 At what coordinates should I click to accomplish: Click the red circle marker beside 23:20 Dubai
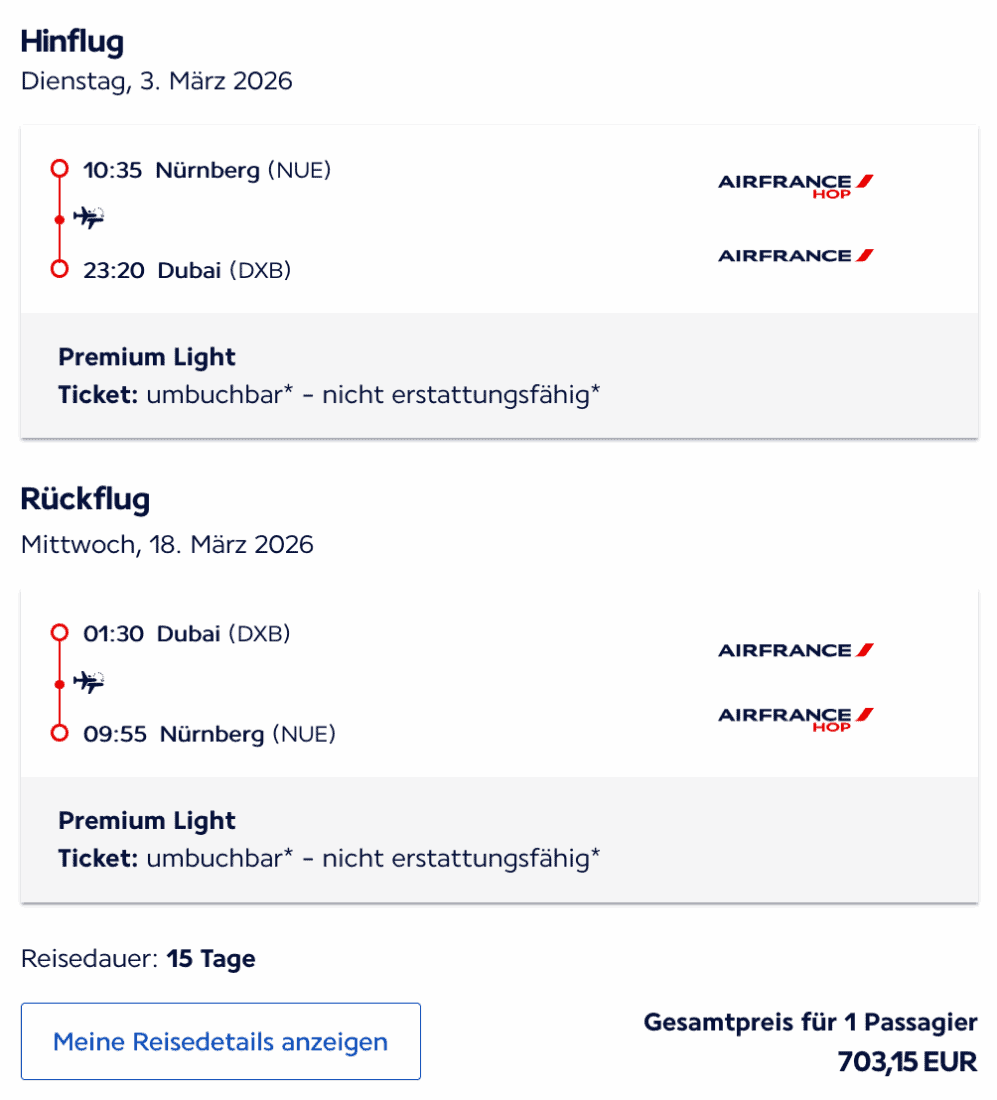tap(59, 269)
